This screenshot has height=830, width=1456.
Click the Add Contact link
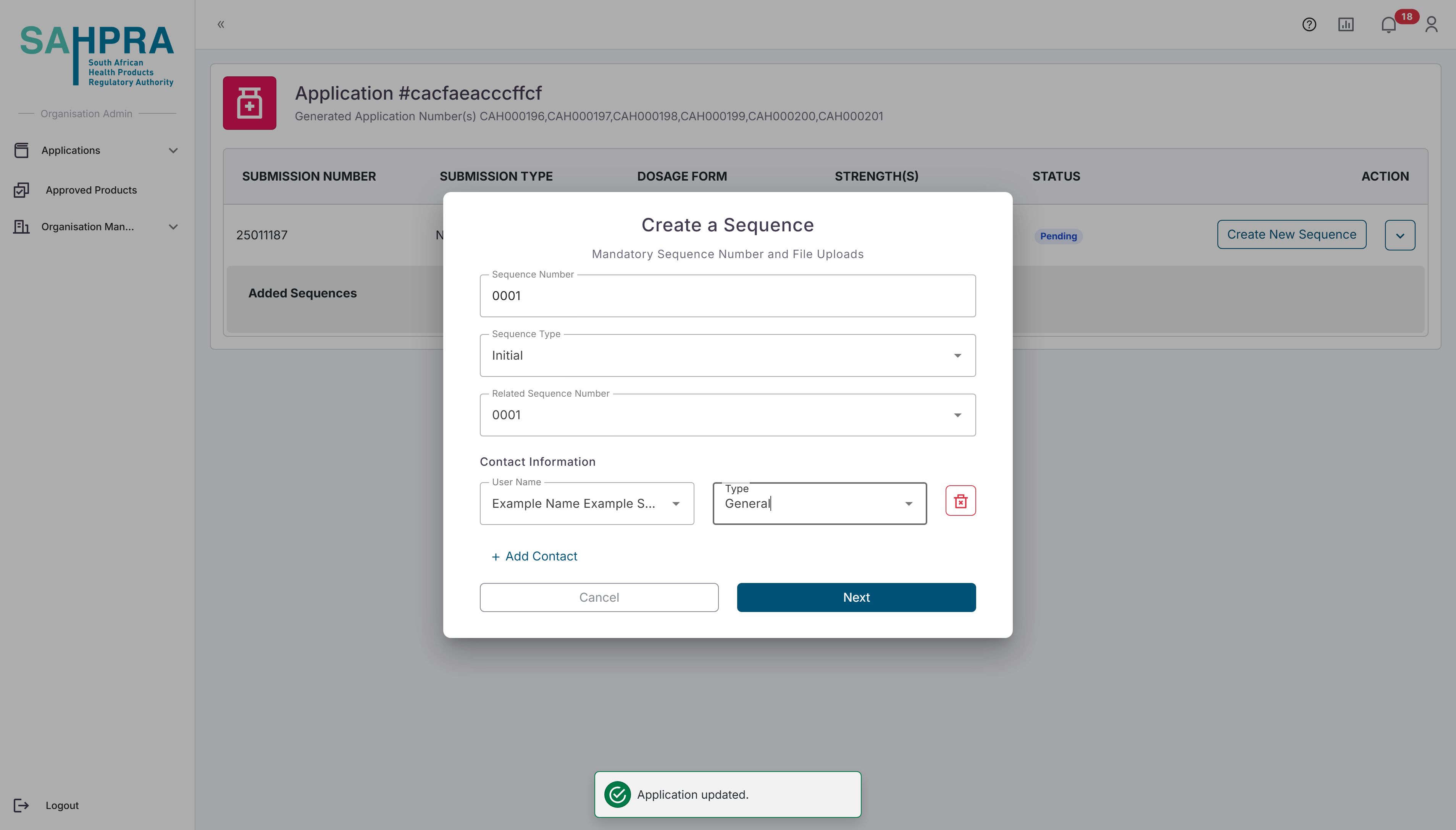534,556
